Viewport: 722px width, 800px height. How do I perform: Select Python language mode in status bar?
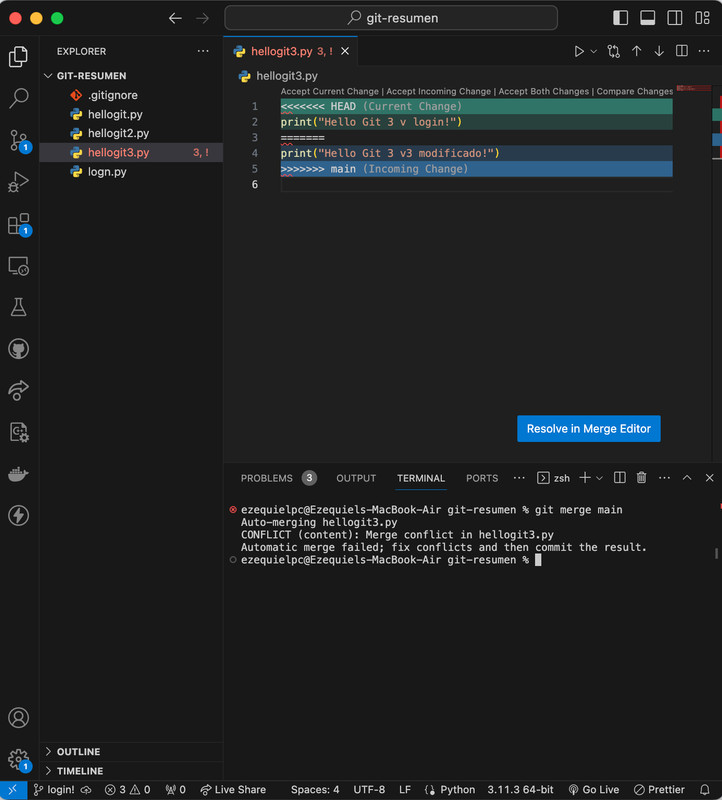pyautogui.click(x=457, y=790)
